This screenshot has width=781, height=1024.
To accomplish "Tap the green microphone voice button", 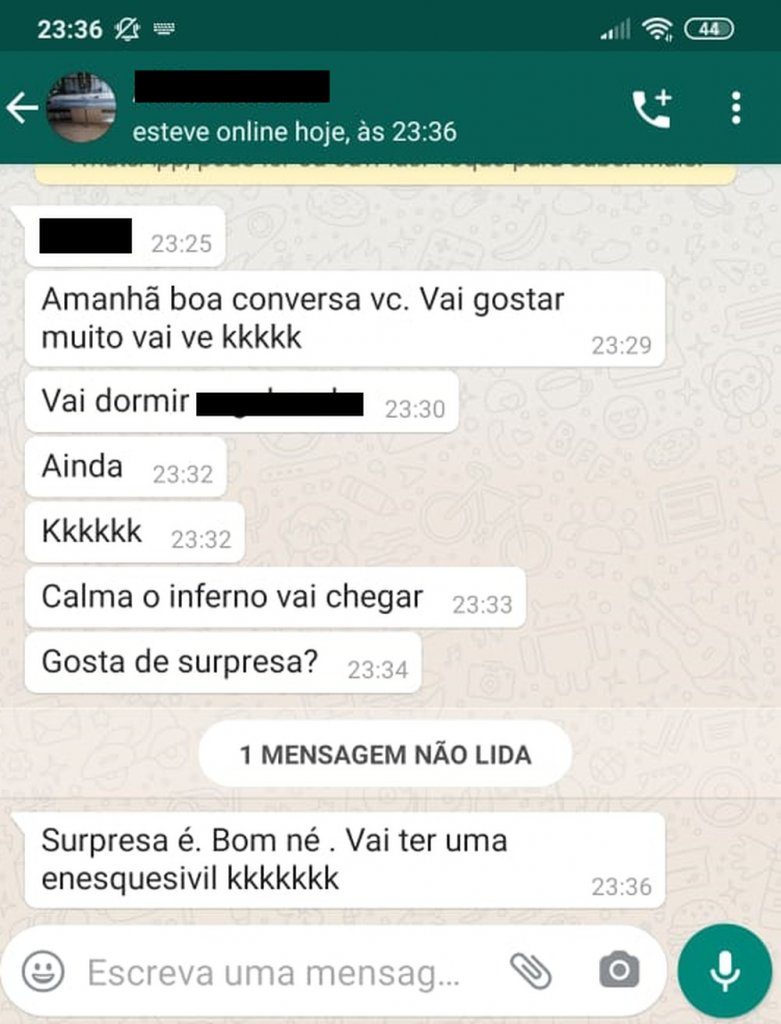I will (725, 971).
